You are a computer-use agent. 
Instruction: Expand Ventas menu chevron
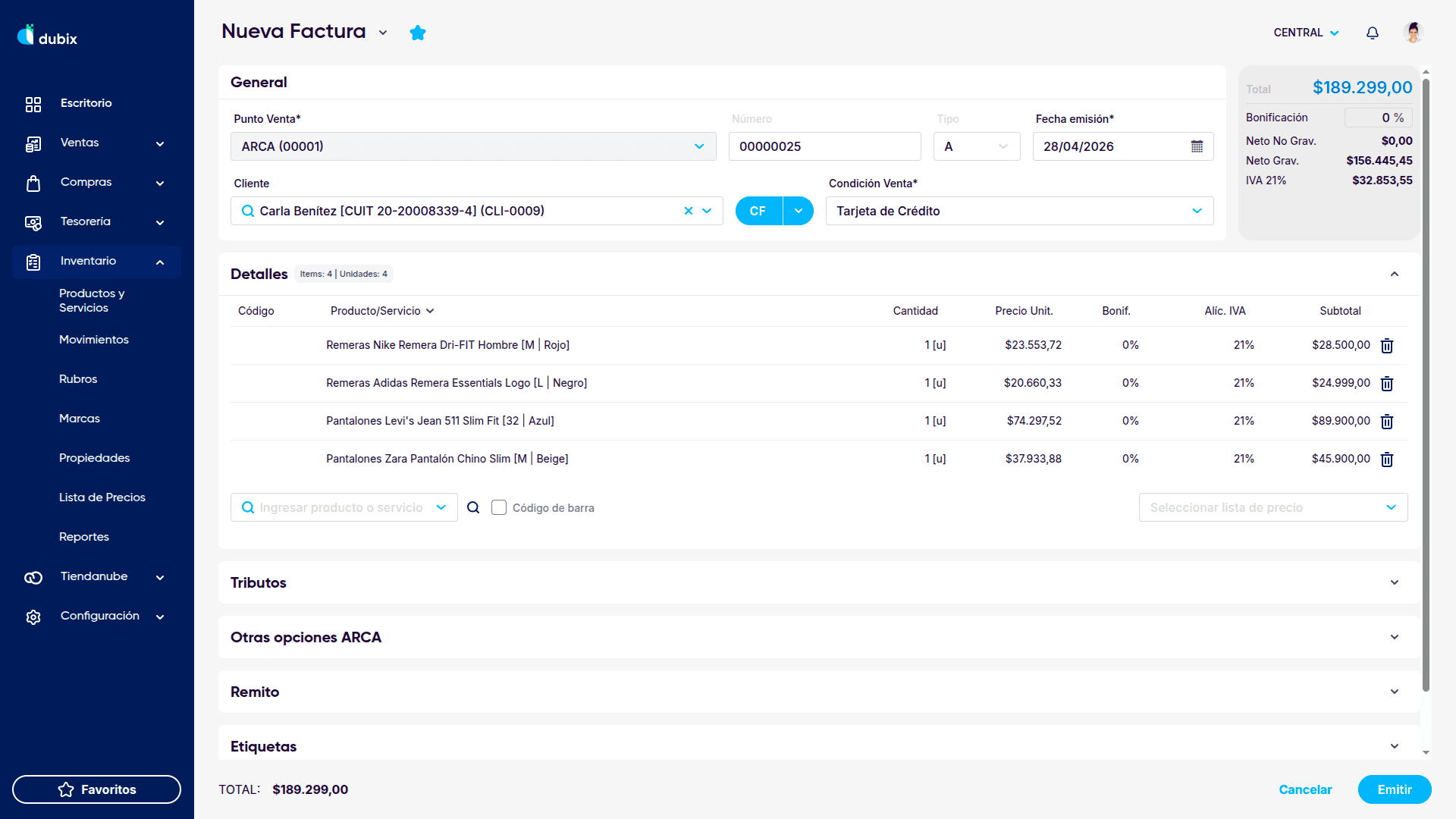pyautogui.click(x=160, y=143)
